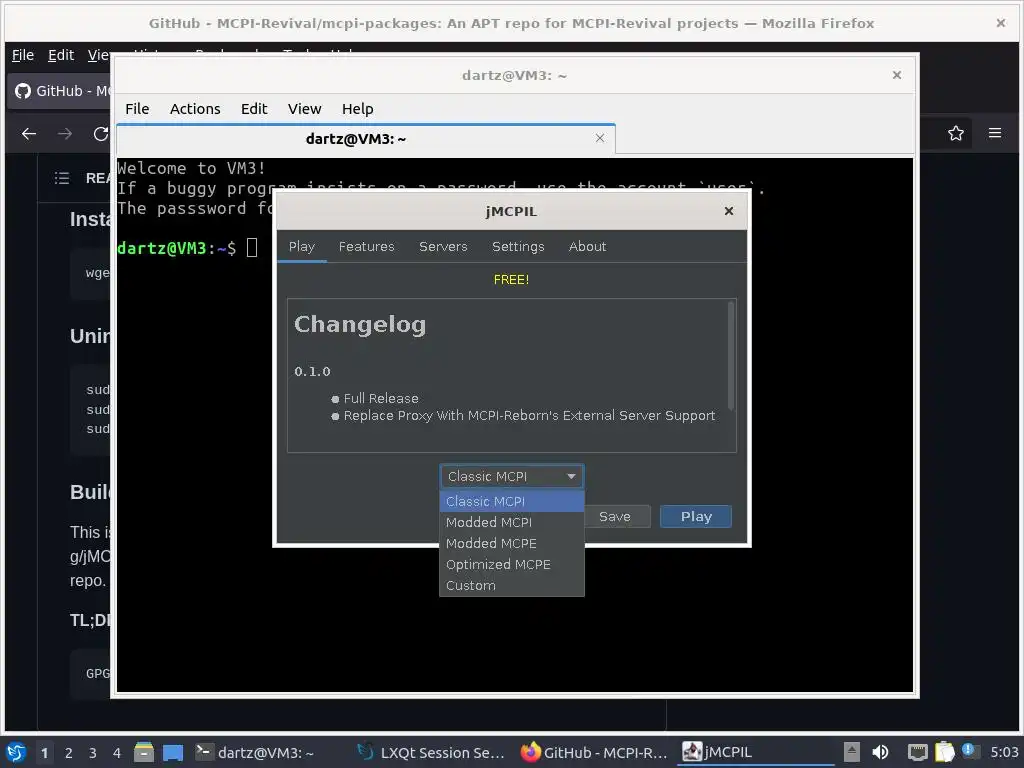This screenshot has width=1024, height=768.
Task: Open the About tab in jMCPIL
Action: pos(587,247)
